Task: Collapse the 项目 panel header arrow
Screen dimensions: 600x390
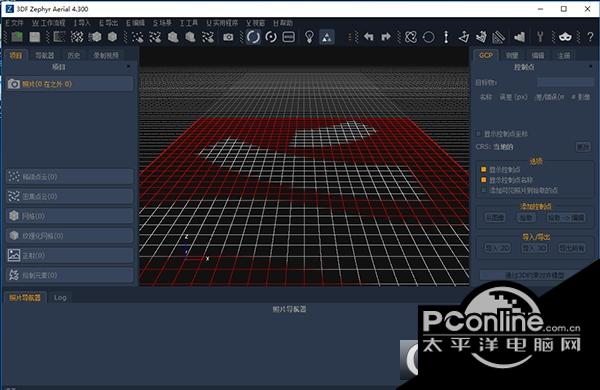Action: 129,67
